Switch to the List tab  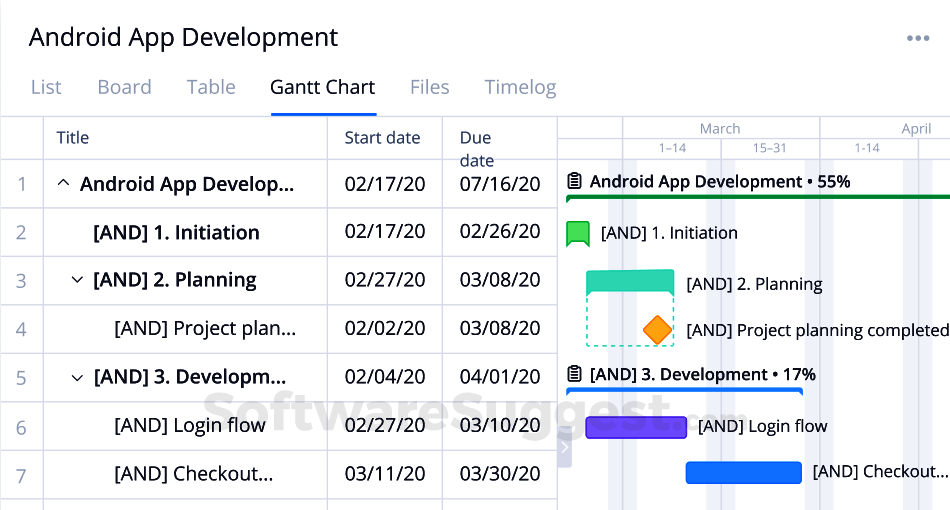point(46,87)
